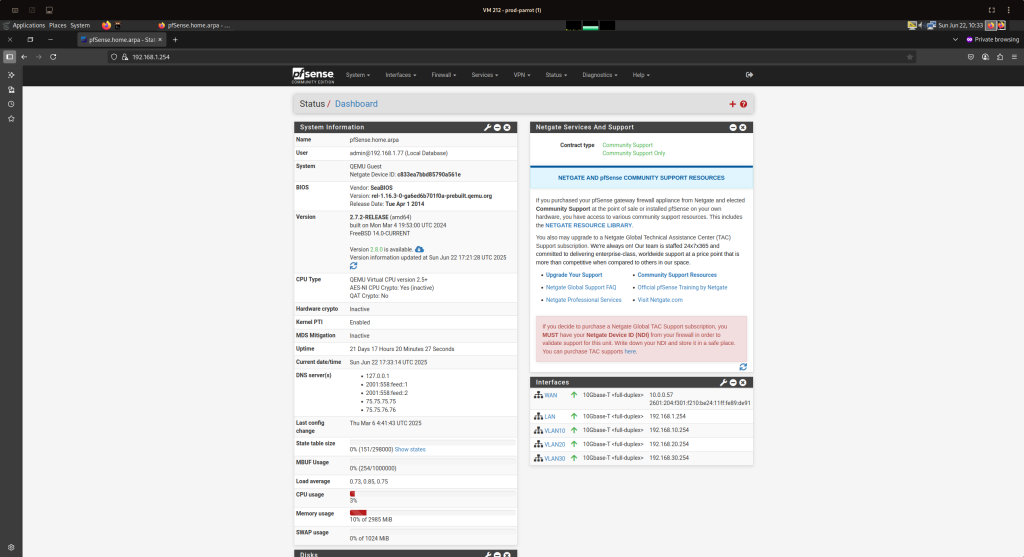Viewport: 1024px width, 557px height.
Task: Open Community Support Resources link
Action: 677,275
